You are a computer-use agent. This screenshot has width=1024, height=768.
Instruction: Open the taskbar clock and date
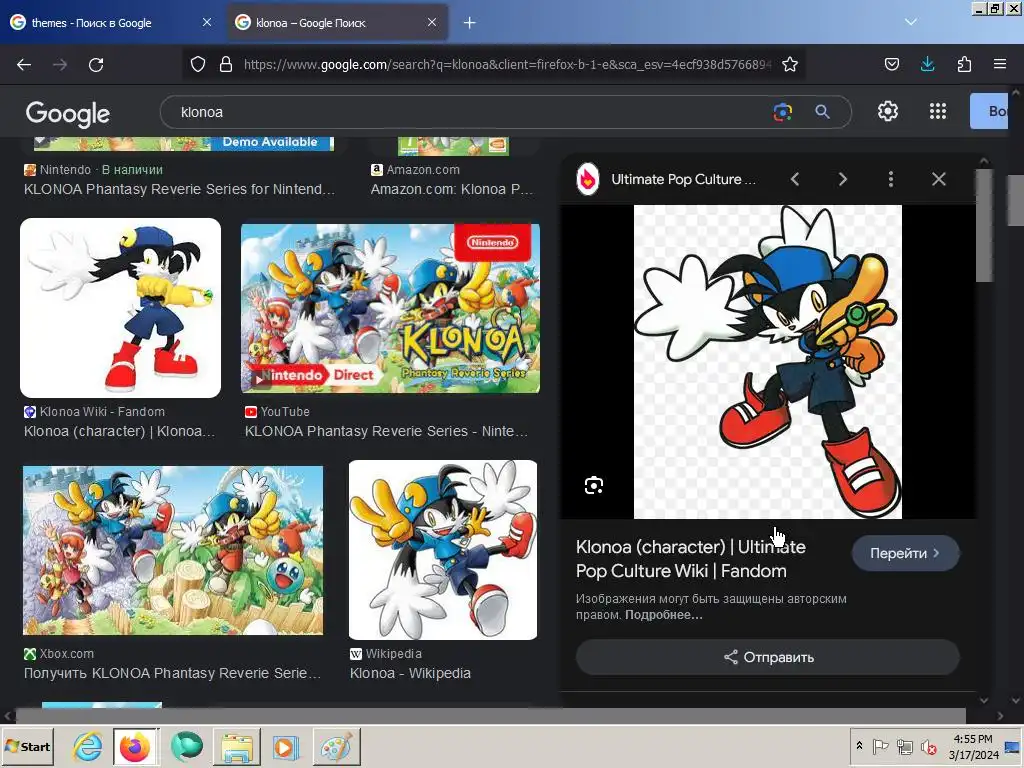(973, 746)
